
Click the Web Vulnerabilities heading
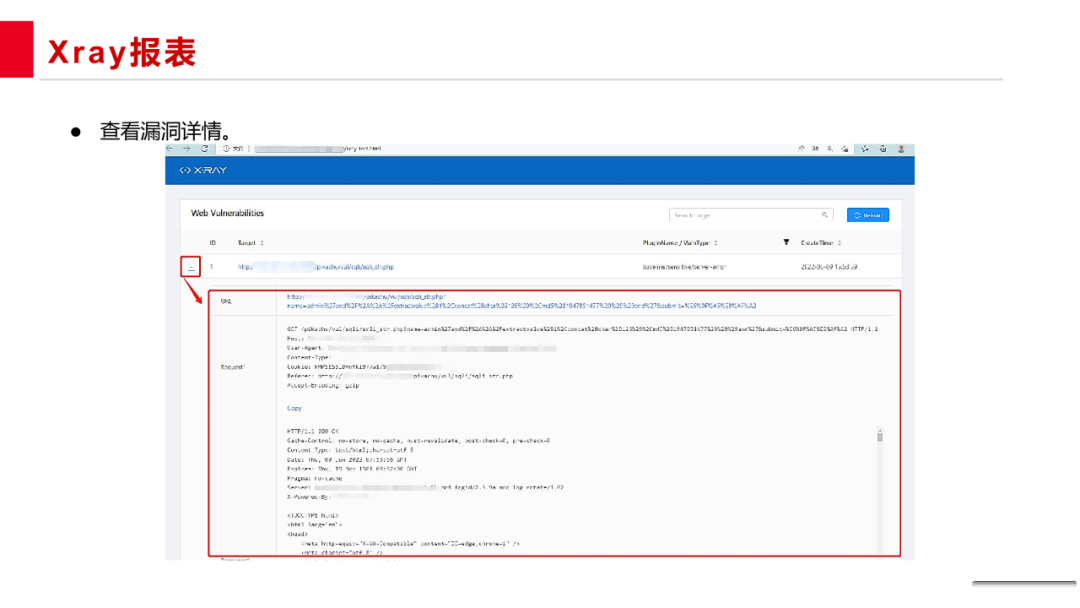(x=227, y=213)
